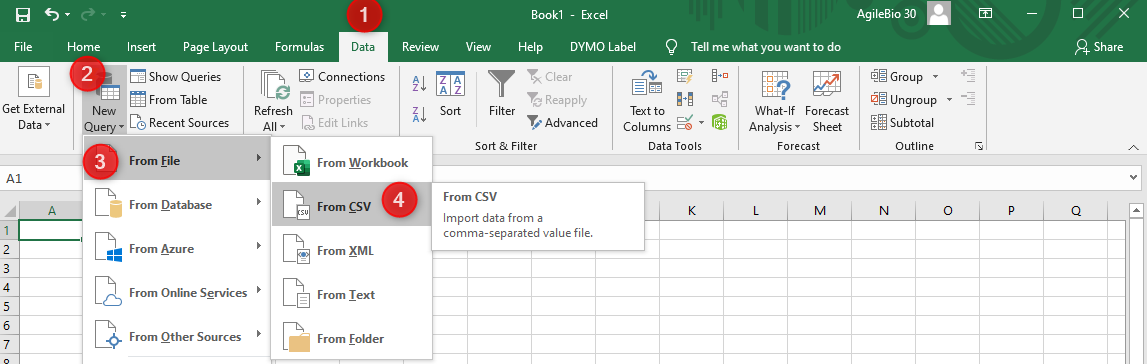Expand the formula bar chevron
1147x364 pixels.
[x=1134, y=178]
